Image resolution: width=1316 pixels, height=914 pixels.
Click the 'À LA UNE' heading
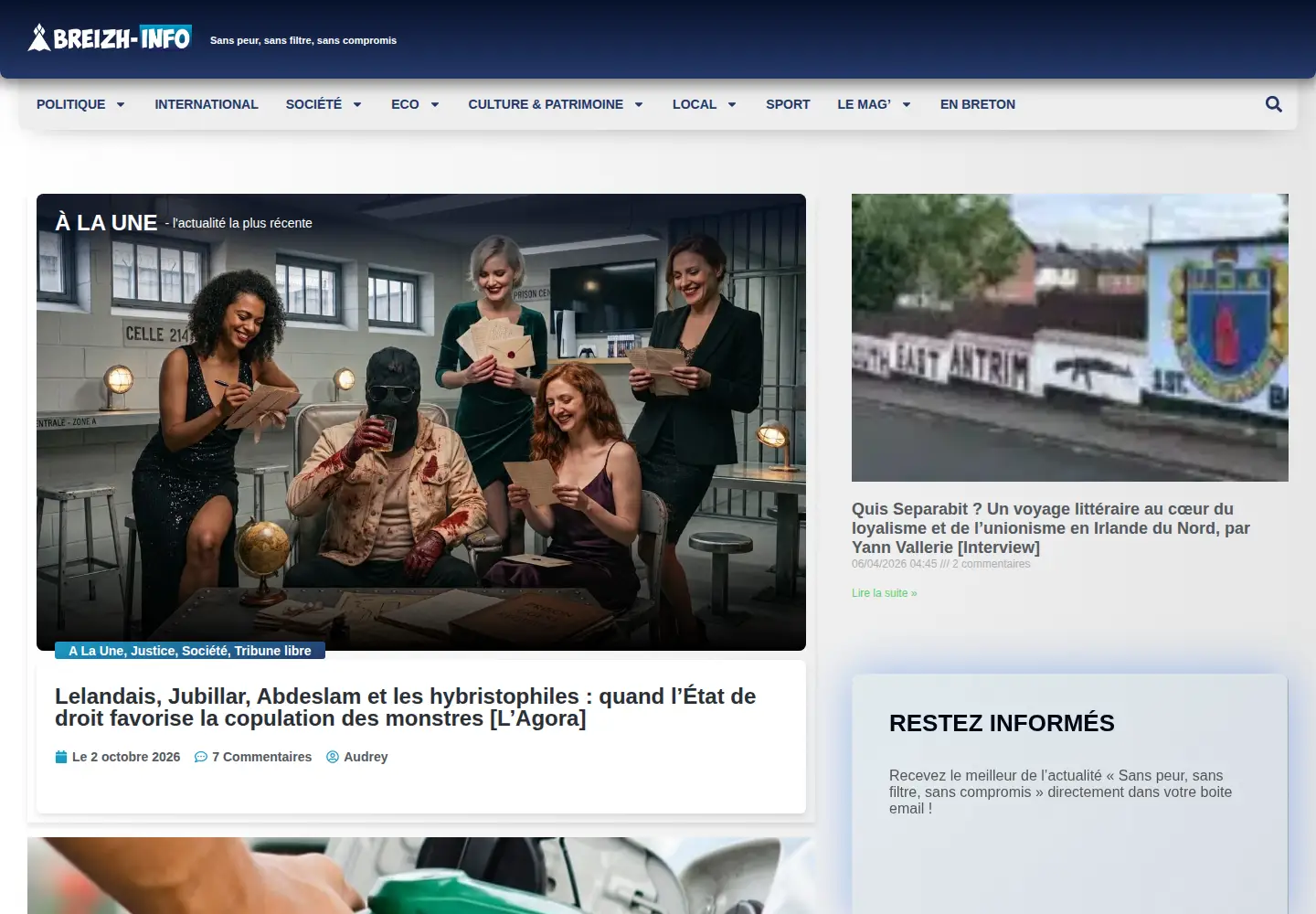point(106,223)
